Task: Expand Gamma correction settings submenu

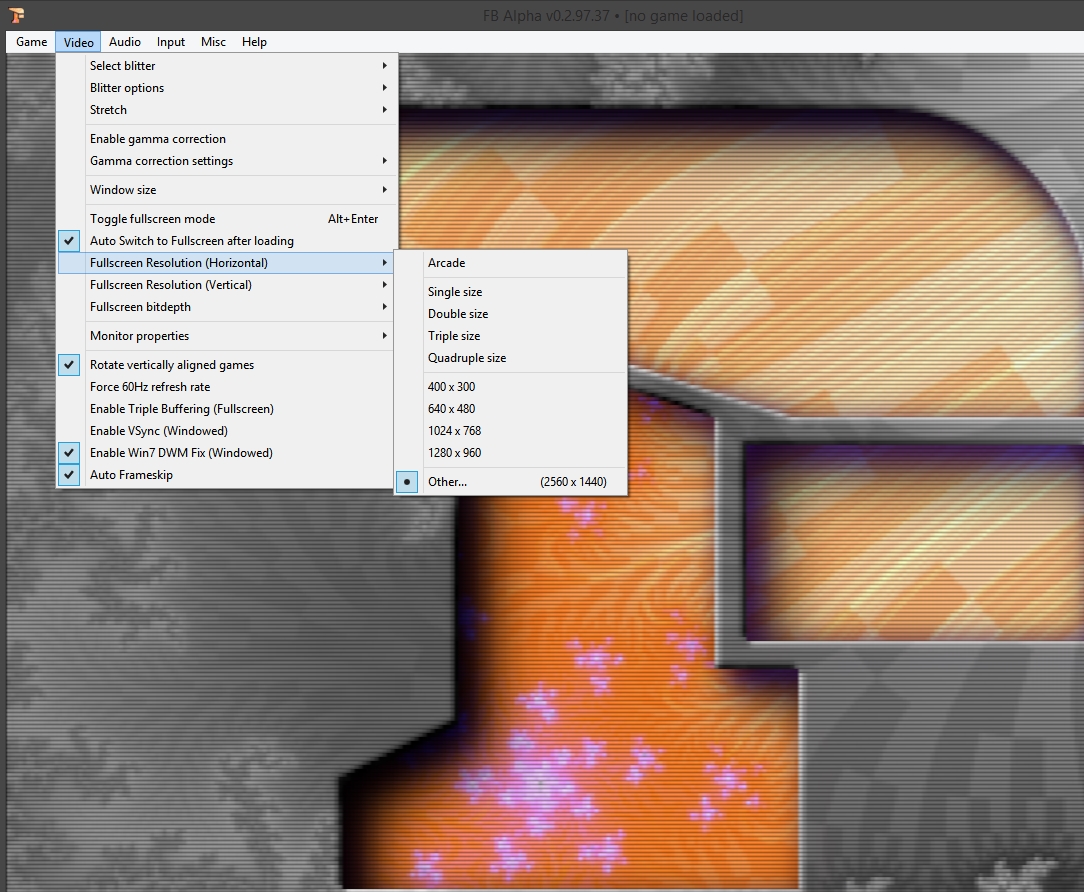Action: 227,161
